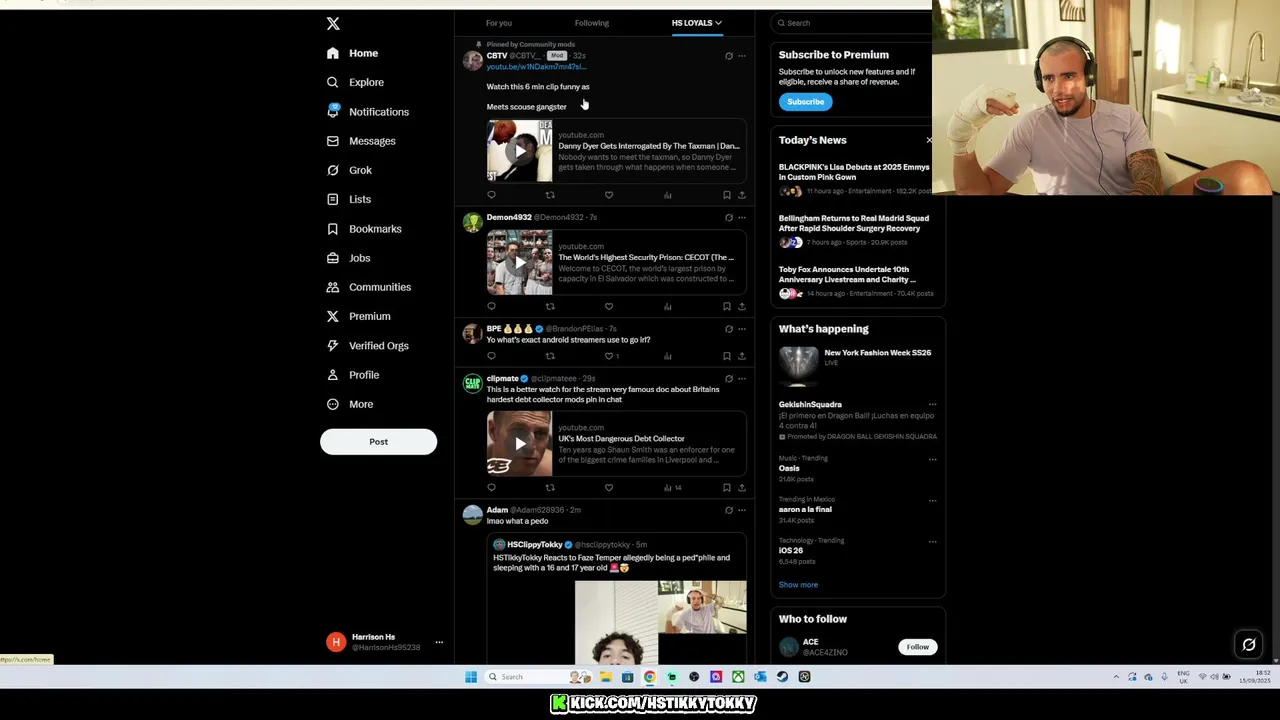Click Subscribe to Premium button
The height and width of the screenshot is (720, 1280).
click(805, 102)
